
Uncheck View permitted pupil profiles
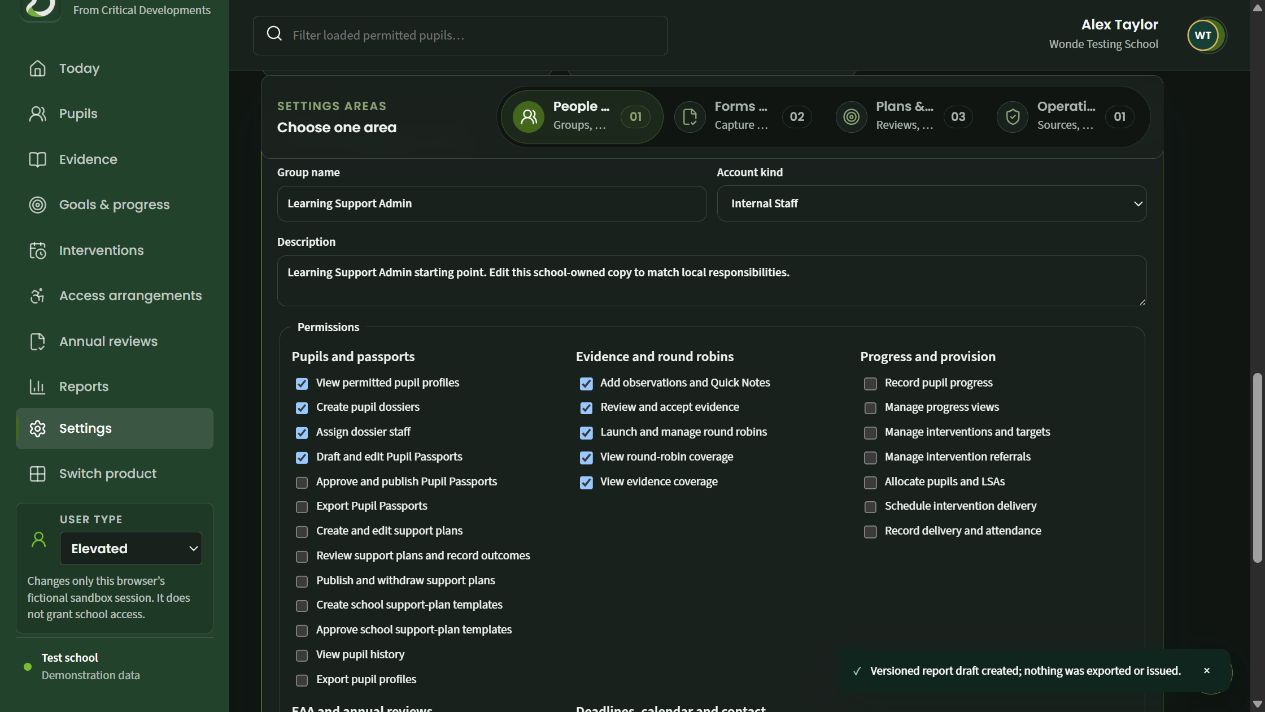302,383
